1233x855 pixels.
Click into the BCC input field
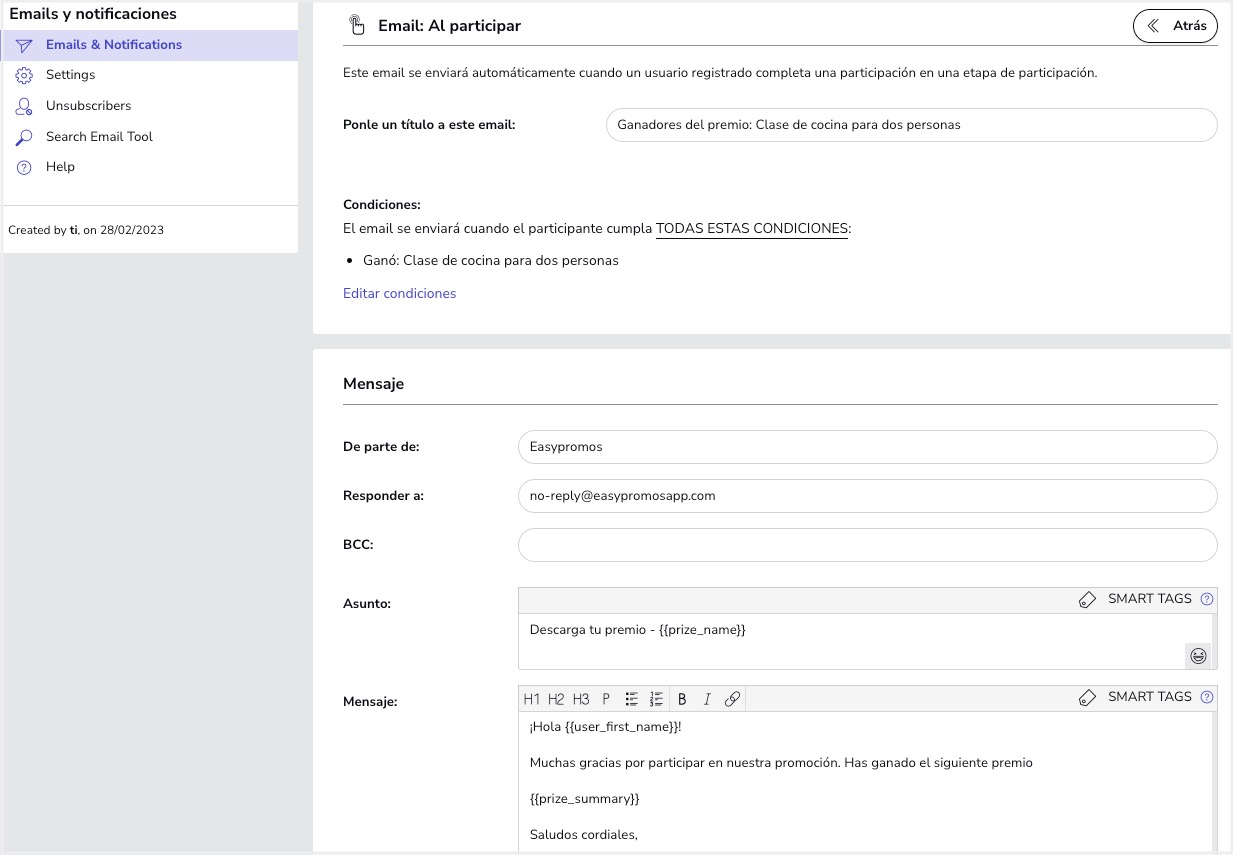click(x=867, y=545)
